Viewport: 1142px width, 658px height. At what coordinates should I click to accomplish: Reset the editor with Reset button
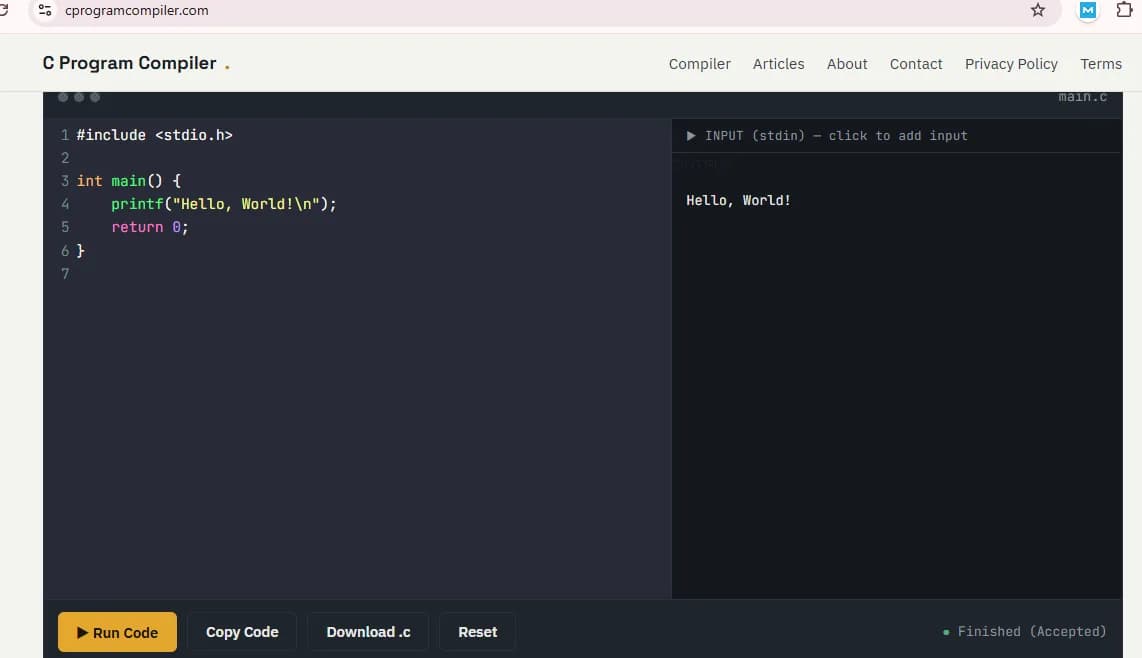pyautogui.click(x=477, y=632)
